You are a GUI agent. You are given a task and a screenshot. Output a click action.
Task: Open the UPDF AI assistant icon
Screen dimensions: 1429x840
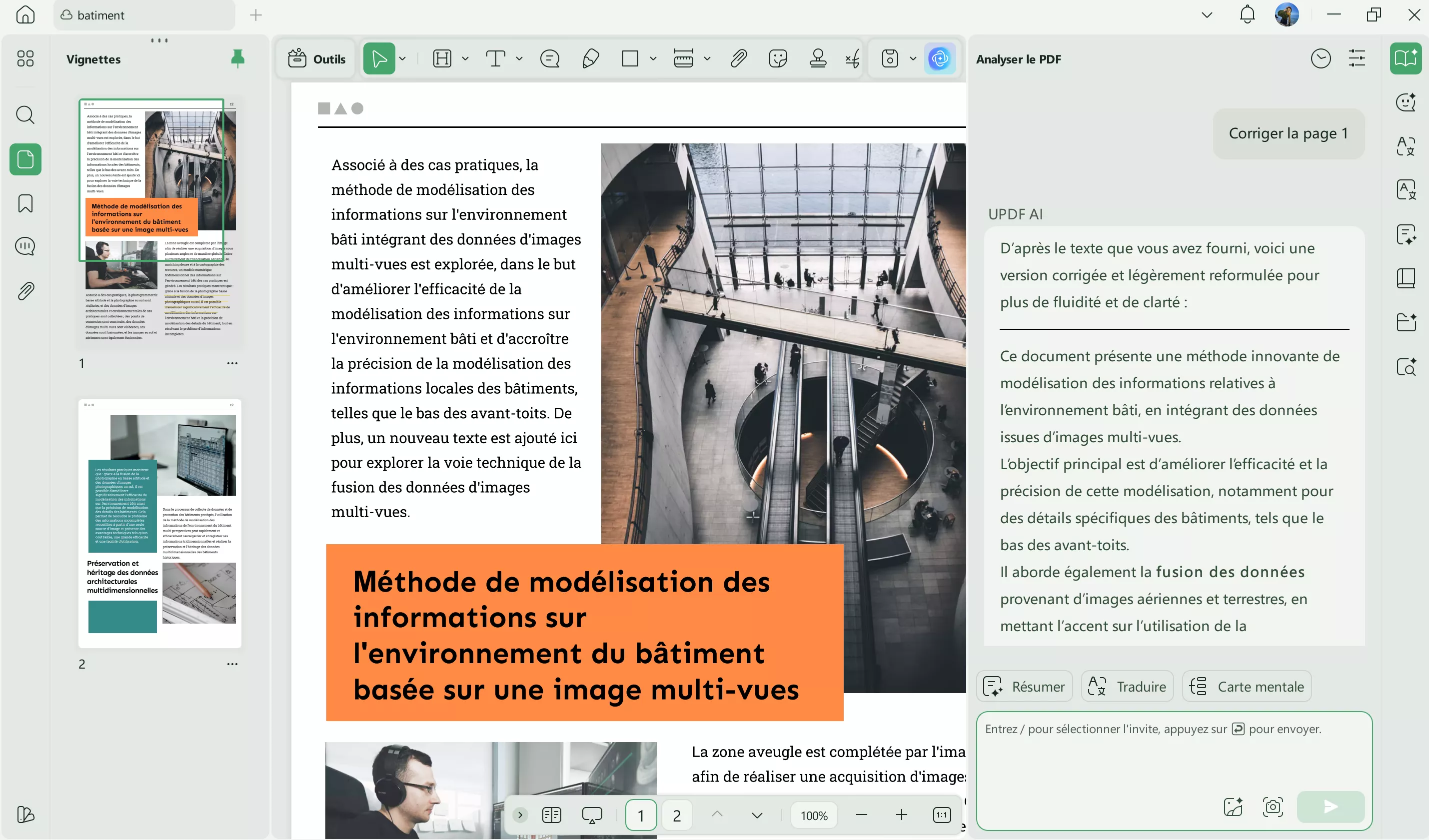939,58
